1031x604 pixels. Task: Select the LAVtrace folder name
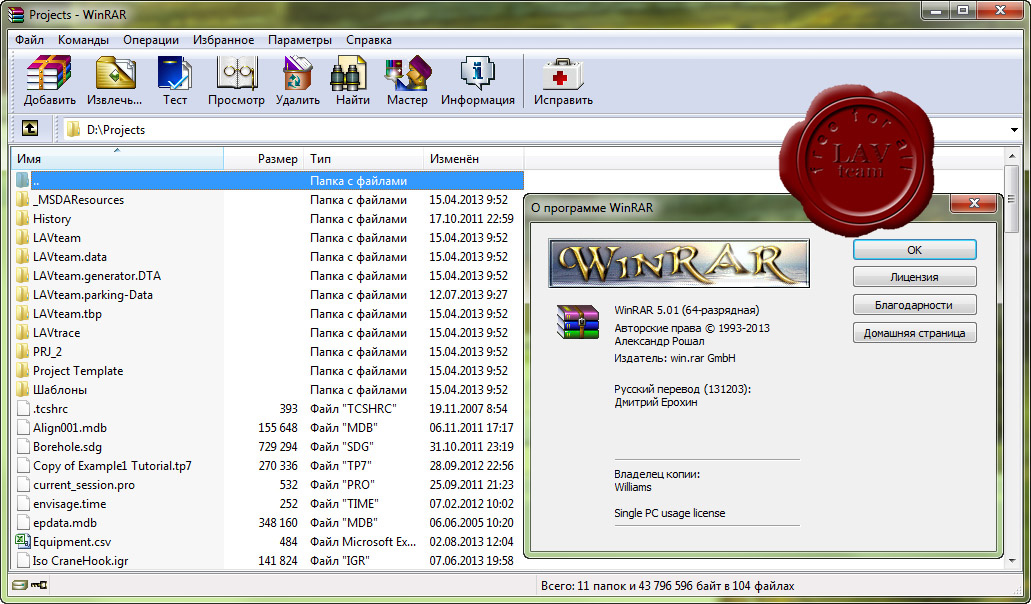point(57,333)
